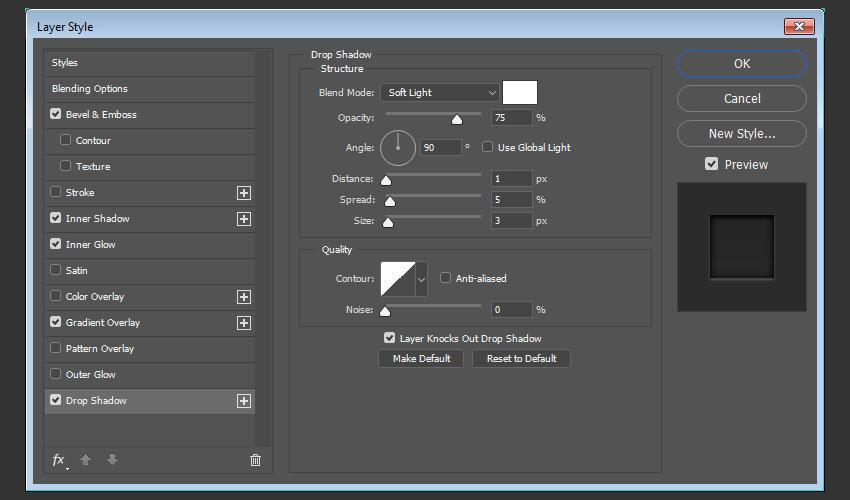Screen dimensions: 850x500
Task: Toggle Use Global Light checkbox
Action: pos(487,147)
